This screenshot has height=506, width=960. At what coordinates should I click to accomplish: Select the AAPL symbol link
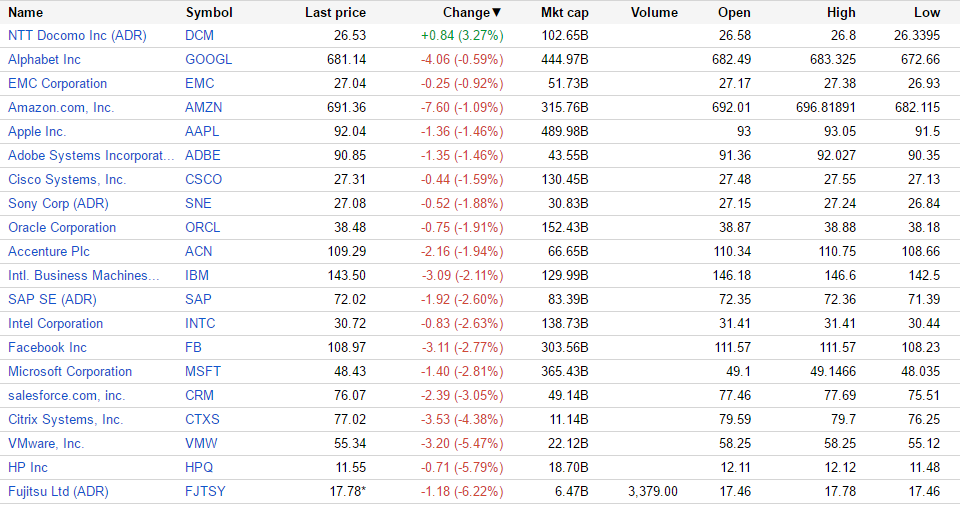click(202, 131)
